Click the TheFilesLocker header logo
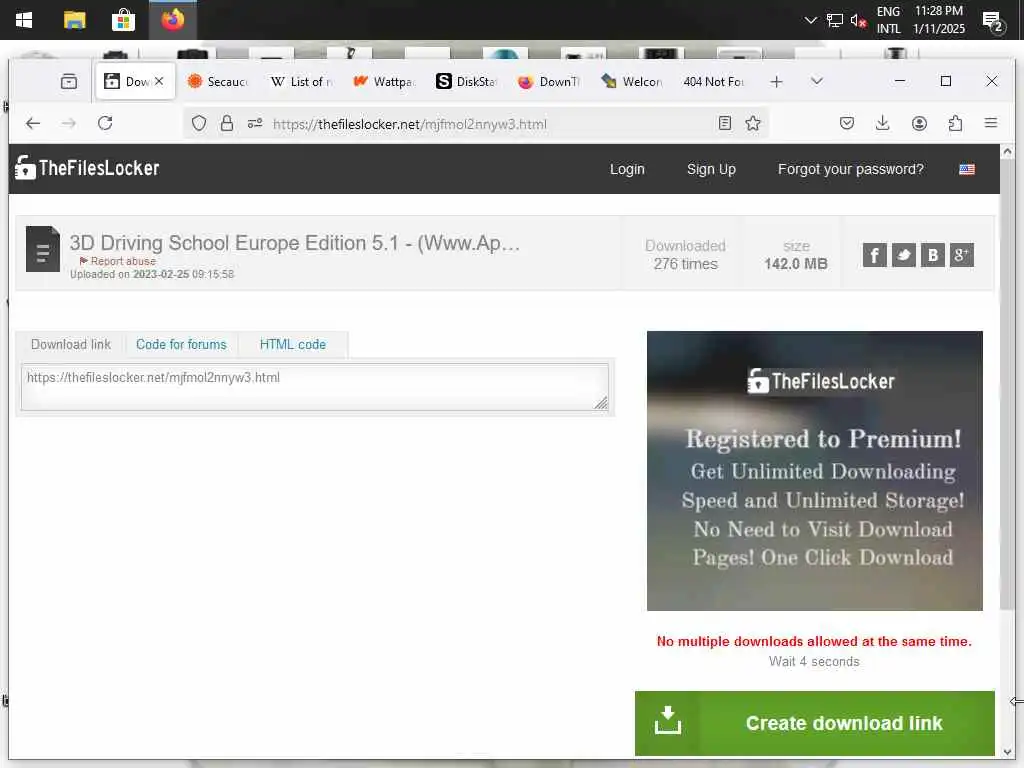Image resolution: width=1024 pixels, height=768 pixels. pos(87,168)
